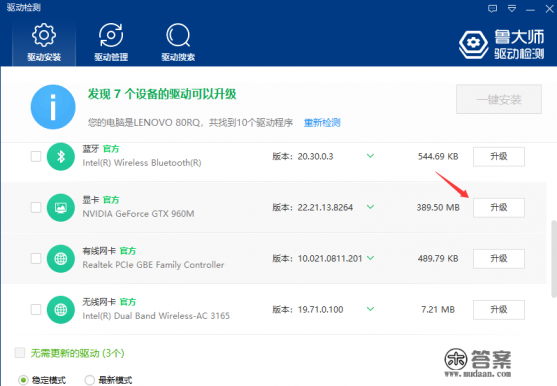Open the title bar dropdown menu icon
The width and height of the screenshot is (557, 386).
[x=512, y=9]
